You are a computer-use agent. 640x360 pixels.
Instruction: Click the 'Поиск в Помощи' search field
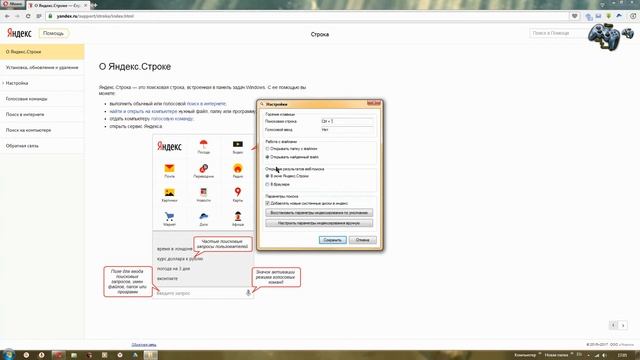(x=558, y=33)
